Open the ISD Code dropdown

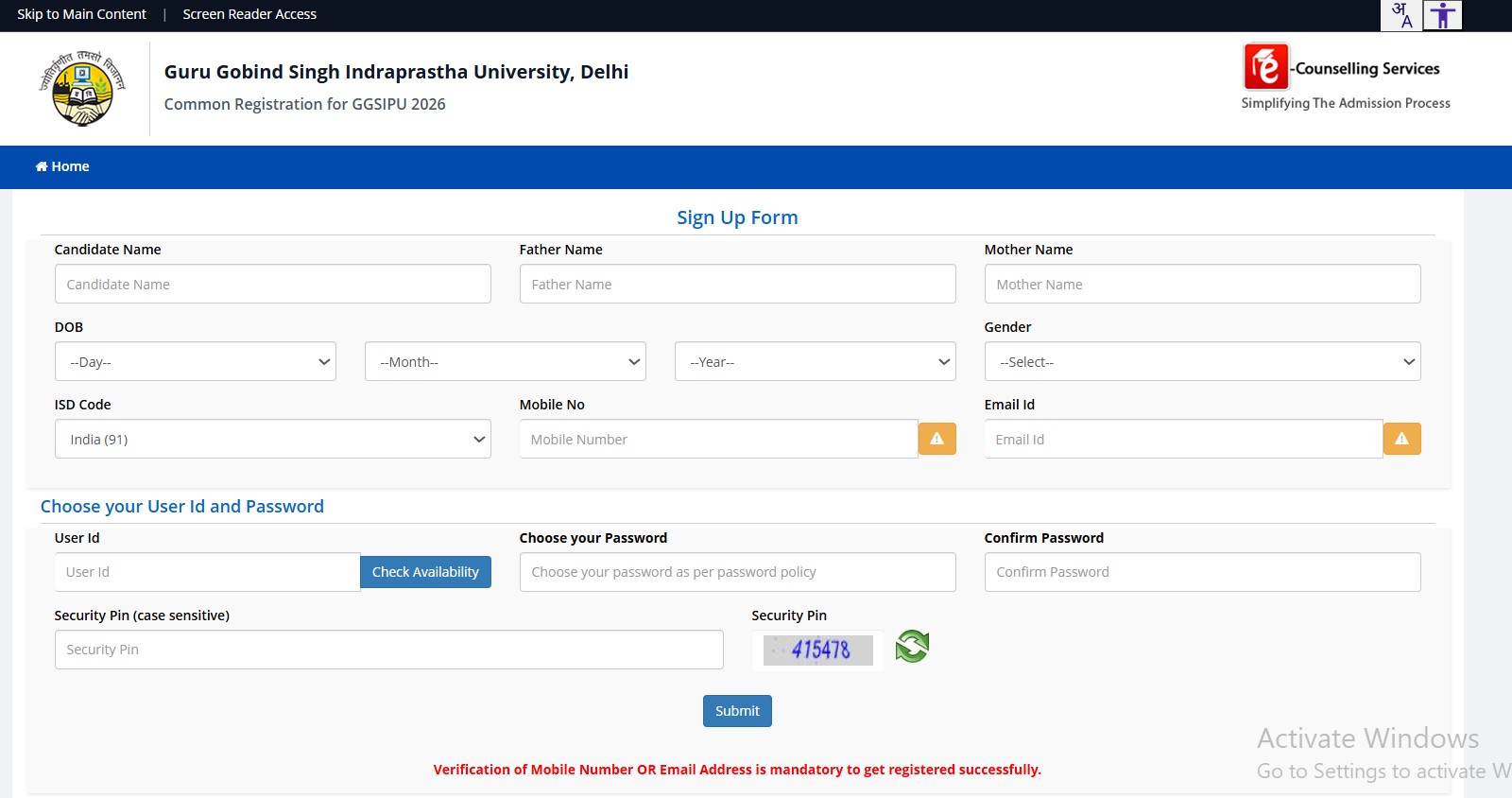273,439
